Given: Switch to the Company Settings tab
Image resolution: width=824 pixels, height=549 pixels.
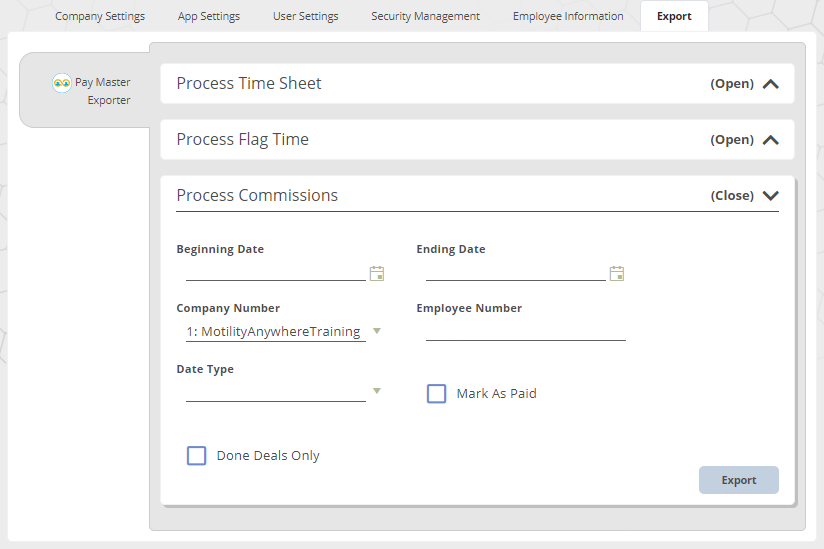Looking at the screenshot, I should pyautogui.click(x=100, y=16).
